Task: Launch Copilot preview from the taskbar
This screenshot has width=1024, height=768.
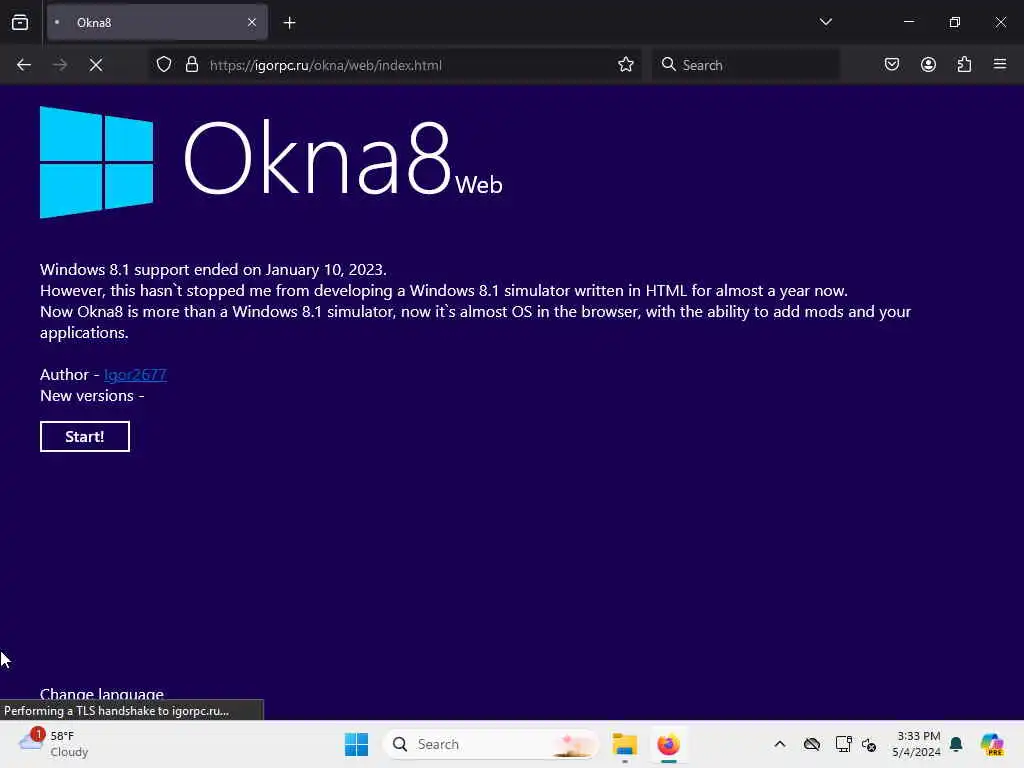Action: click(992, 744)
